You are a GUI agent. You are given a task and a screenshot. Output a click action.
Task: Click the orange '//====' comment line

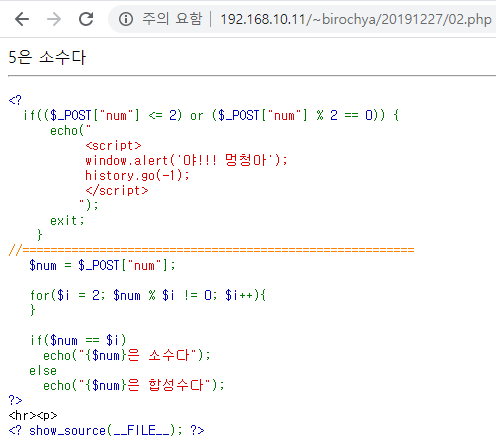click(x=211, y=250)
